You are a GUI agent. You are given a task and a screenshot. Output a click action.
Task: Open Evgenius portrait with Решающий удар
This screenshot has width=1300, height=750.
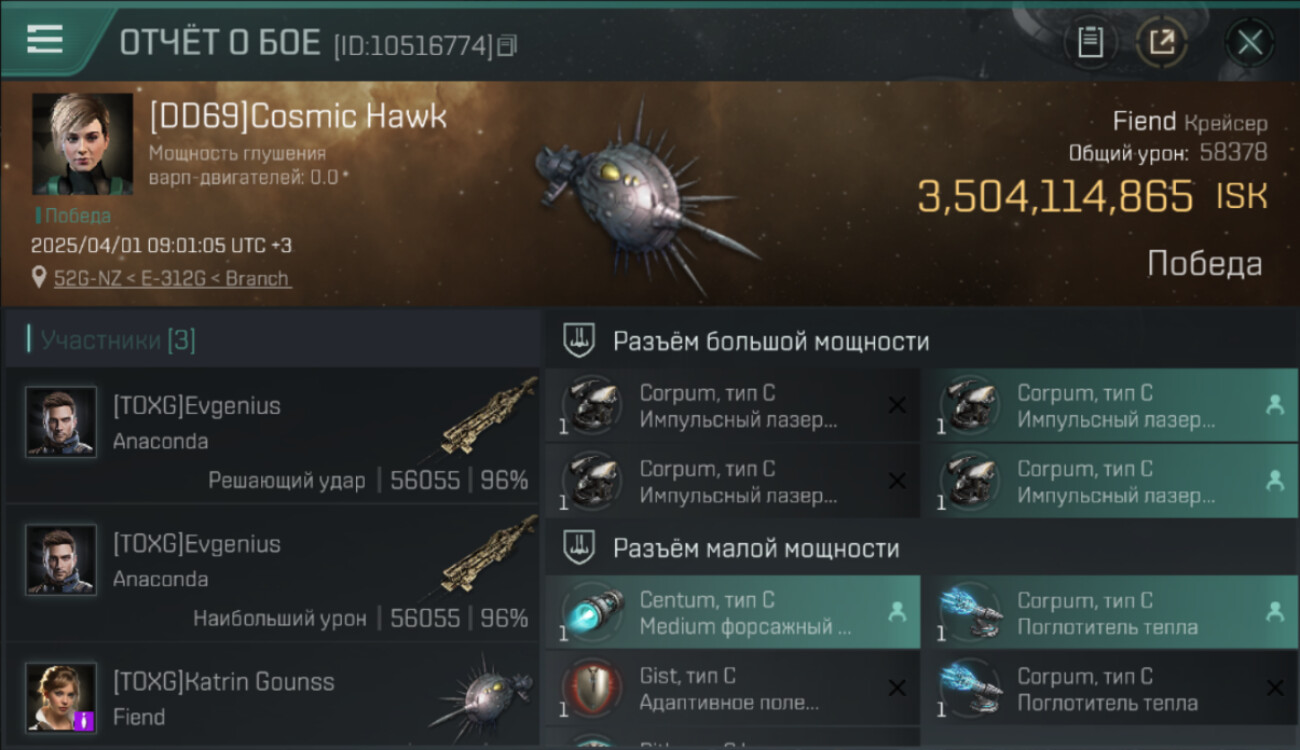(61, 422)
